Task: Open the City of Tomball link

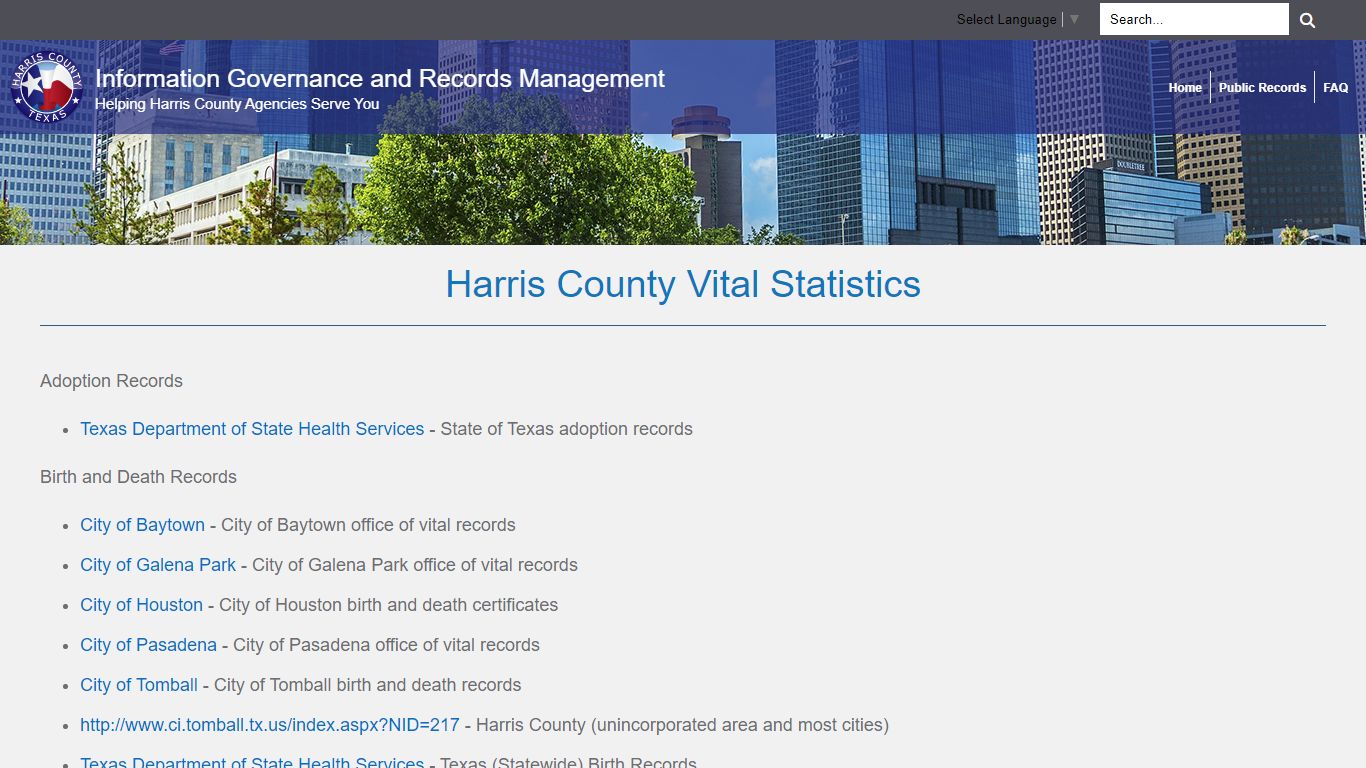Action: [139, 685]
